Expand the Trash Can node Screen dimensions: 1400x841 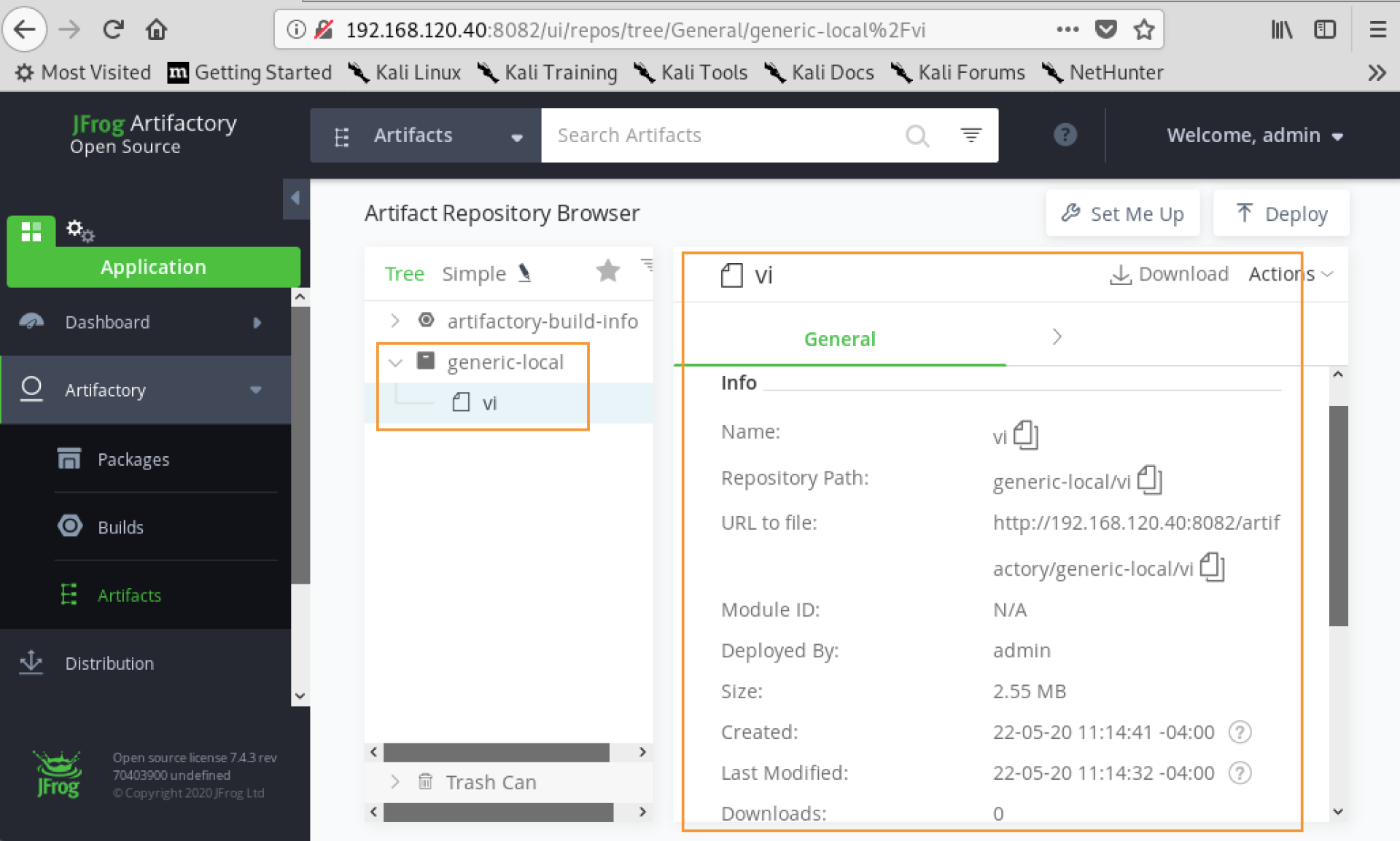pos(394,782)
